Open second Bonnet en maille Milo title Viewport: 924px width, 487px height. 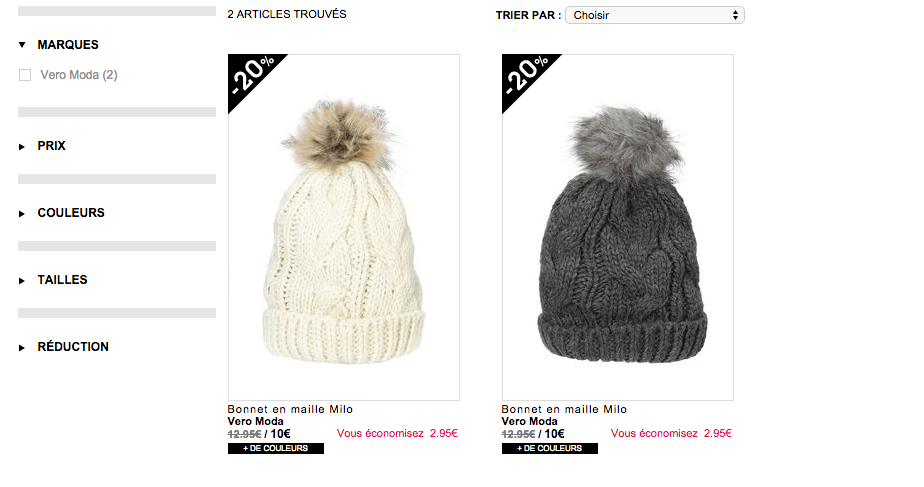click(x=564, y=409)
